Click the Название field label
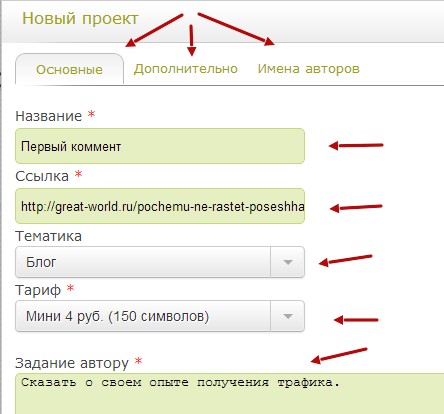The height and width of the screenshot is (414, 444). 49,116
